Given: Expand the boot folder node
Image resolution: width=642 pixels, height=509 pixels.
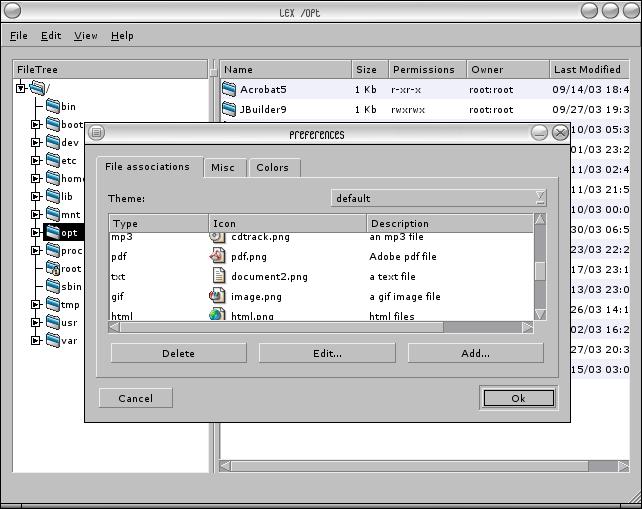Looking at the screenshot, I should click(x=36, y=125).
